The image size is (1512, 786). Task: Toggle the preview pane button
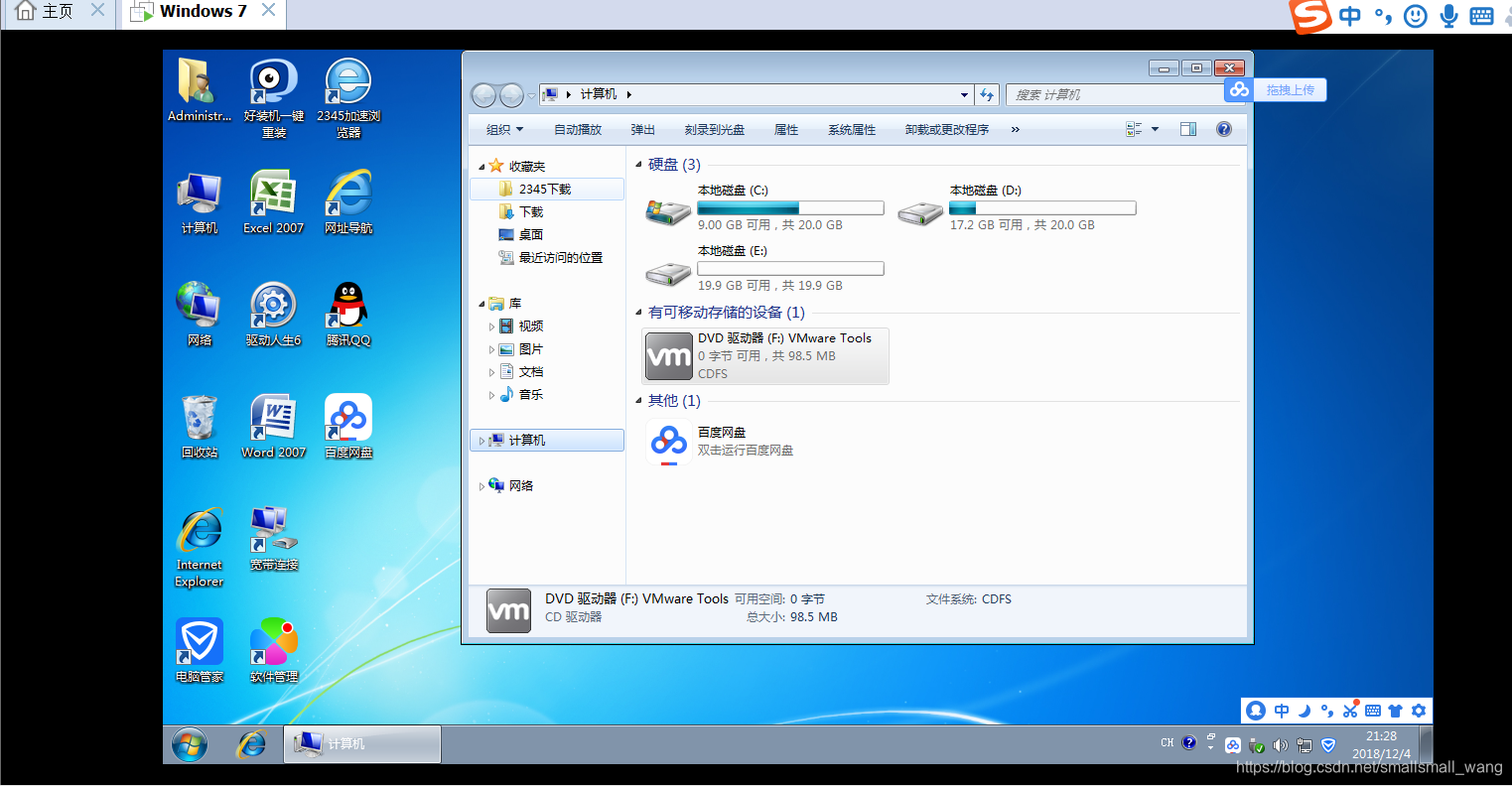click(x=1188, y=129)
